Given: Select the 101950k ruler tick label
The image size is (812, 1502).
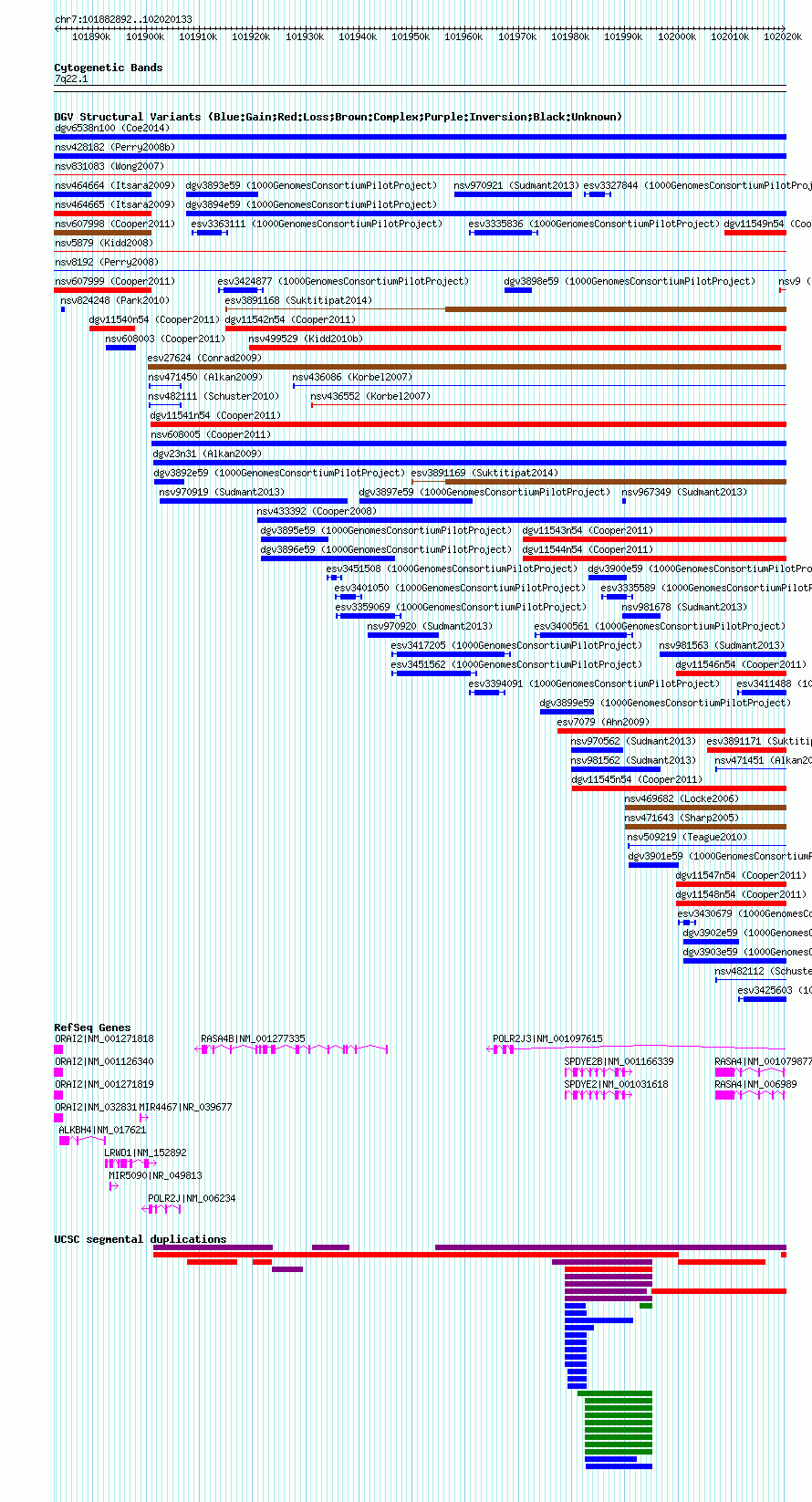Looking at the screenshot, I should pos(411,37).
